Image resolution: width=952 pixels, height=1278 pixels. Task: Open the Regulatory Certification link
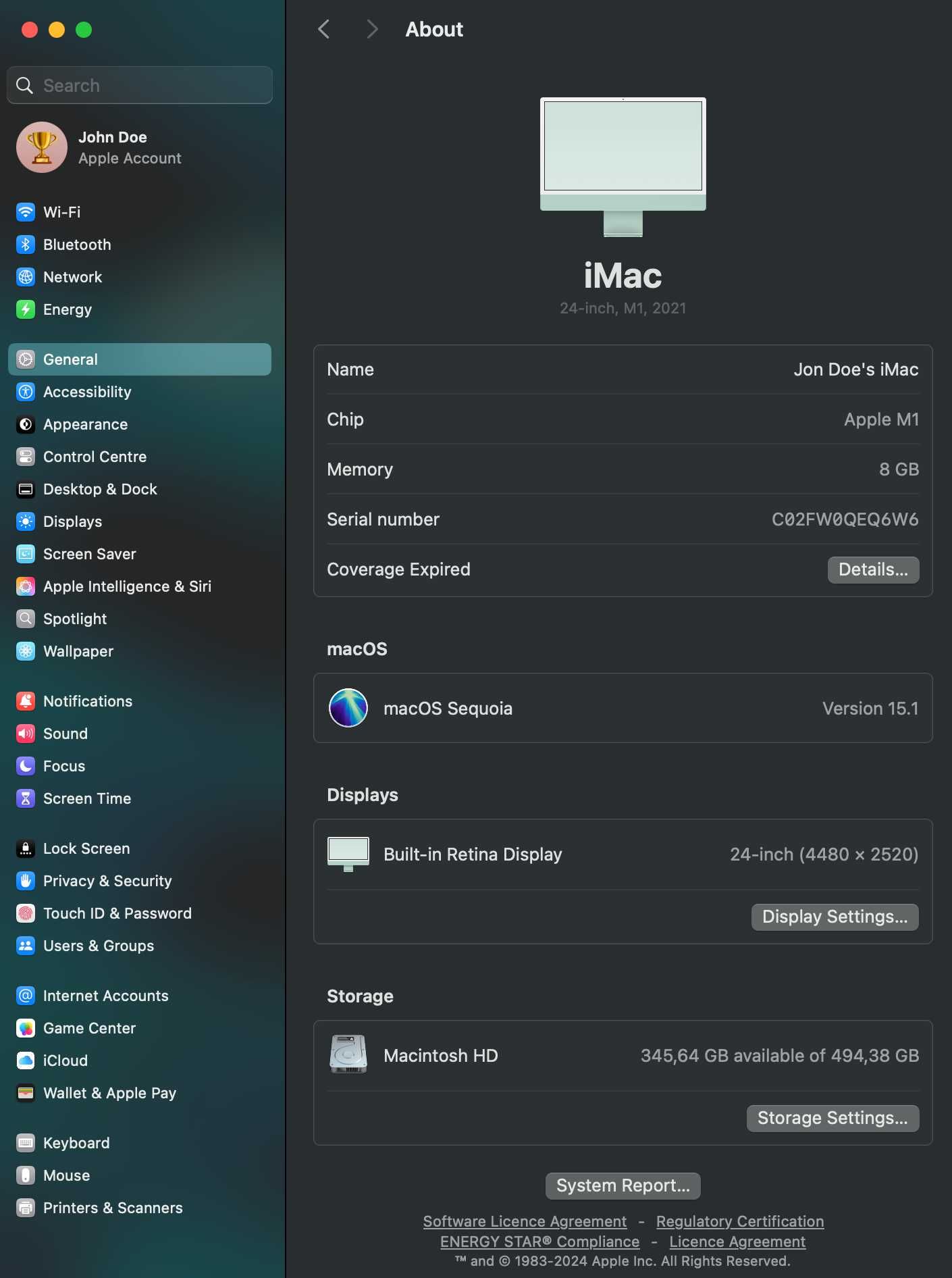pyautogui.click(x=740, y=1221)
